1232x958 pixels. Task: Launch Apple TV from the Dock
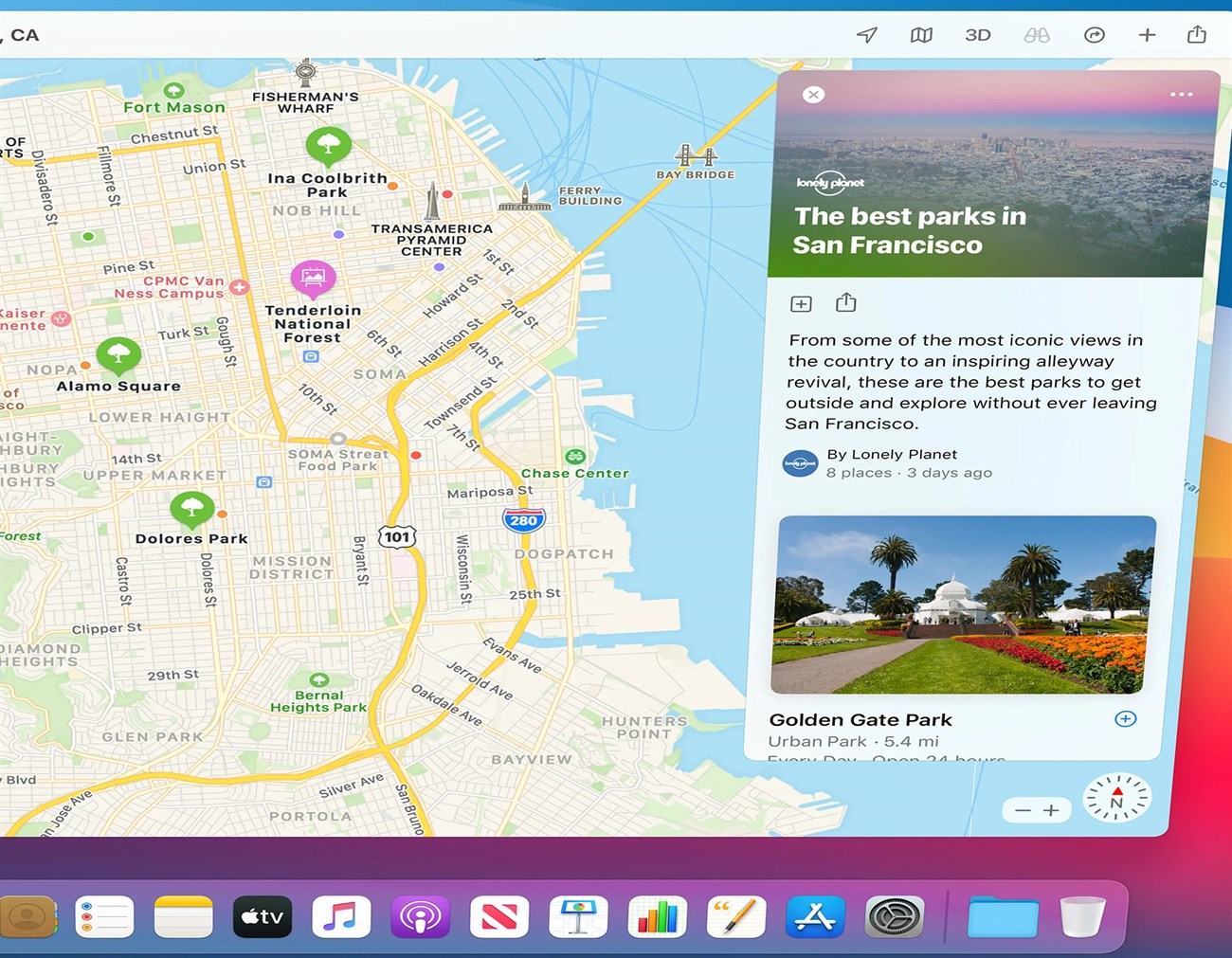tap(263, 916)
